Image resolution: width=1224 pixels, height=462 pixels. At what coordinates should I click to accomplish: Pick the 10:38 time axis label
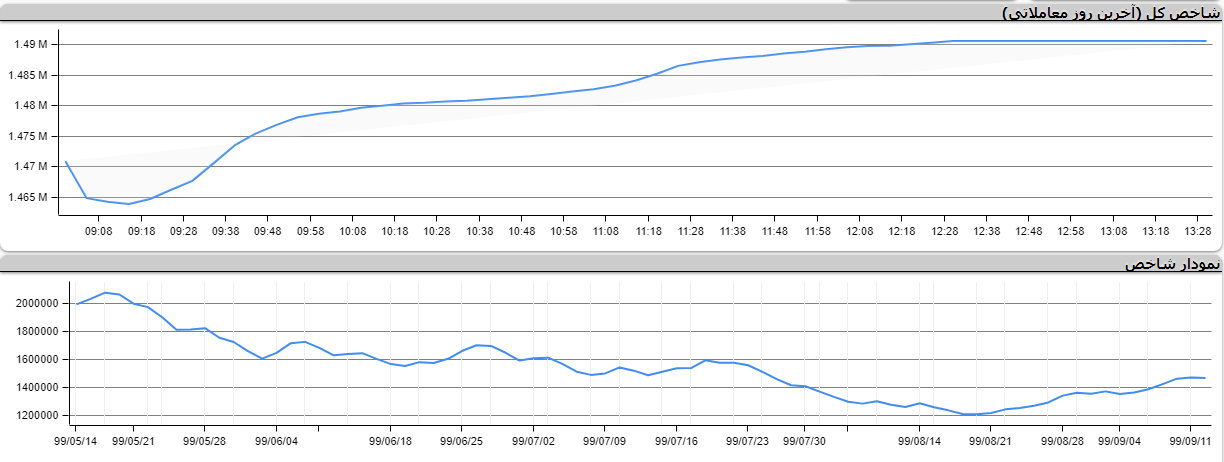click(479, 231)
